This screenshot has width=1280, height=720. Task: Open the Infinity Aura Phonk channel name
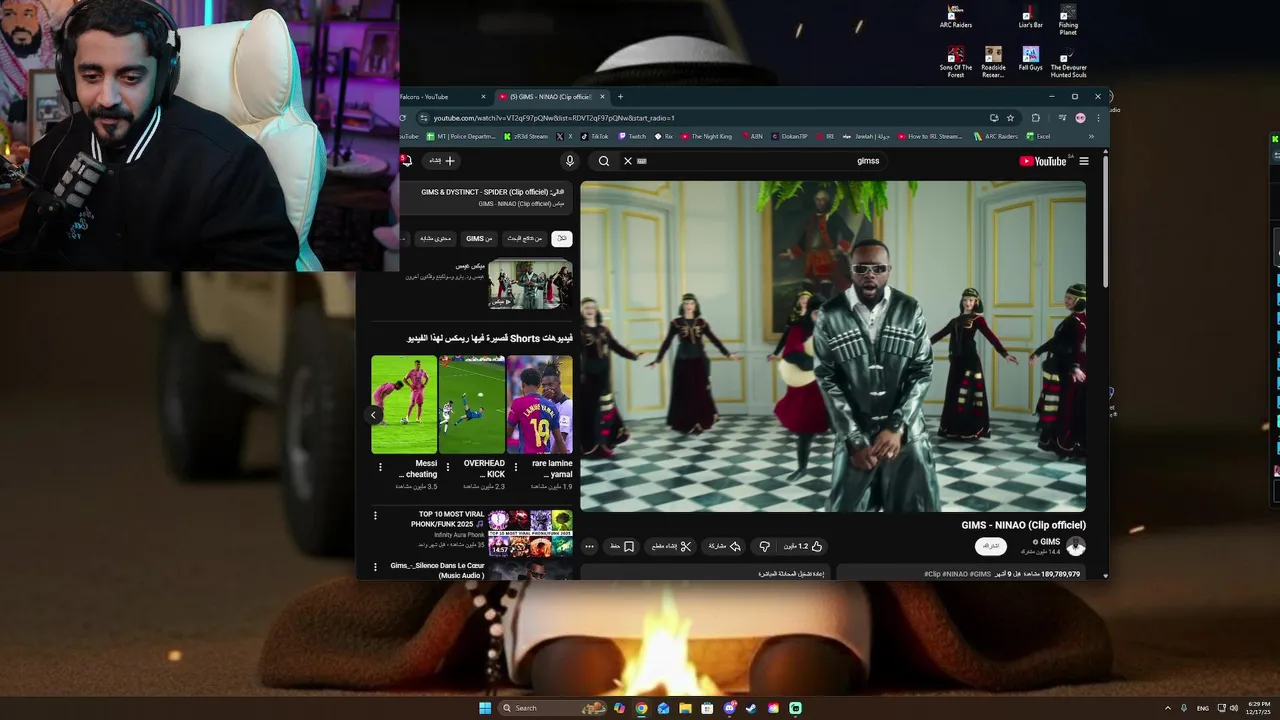[459, 535]
